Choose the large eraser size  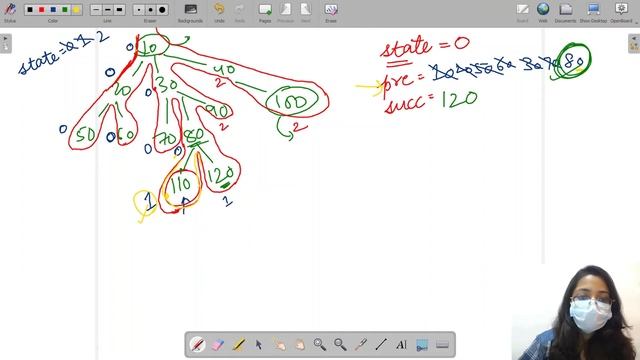point(162,9)
